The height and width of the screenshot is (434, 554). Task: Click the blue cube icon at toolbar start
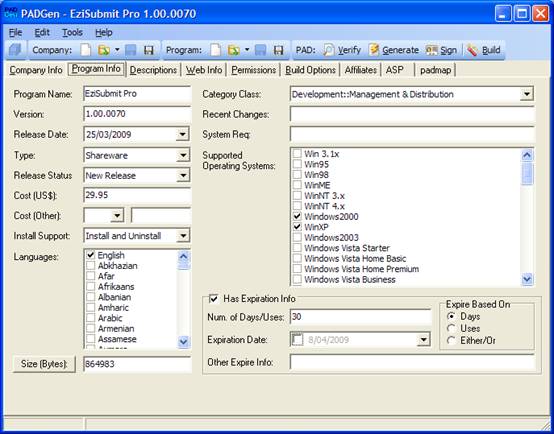[x=15, y=50]
